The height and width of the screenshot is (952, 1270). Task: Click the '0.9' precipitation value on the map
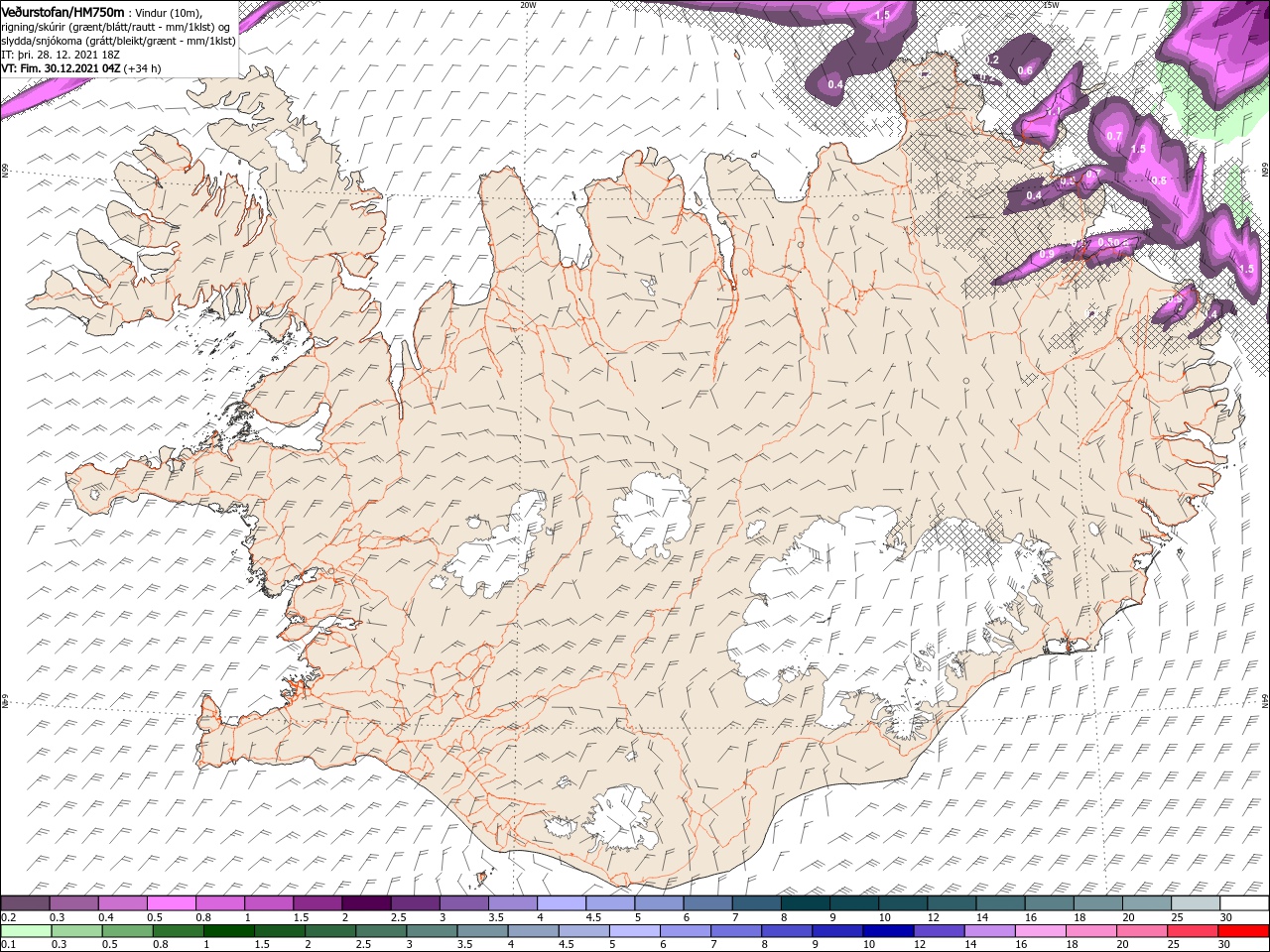1047,254
